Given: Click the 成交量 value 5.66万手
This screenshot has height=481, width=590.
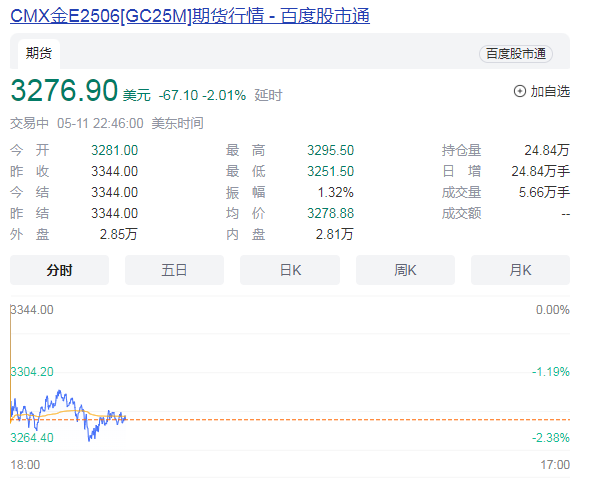Looking at the screenshot, I should (x=544, y=192).
